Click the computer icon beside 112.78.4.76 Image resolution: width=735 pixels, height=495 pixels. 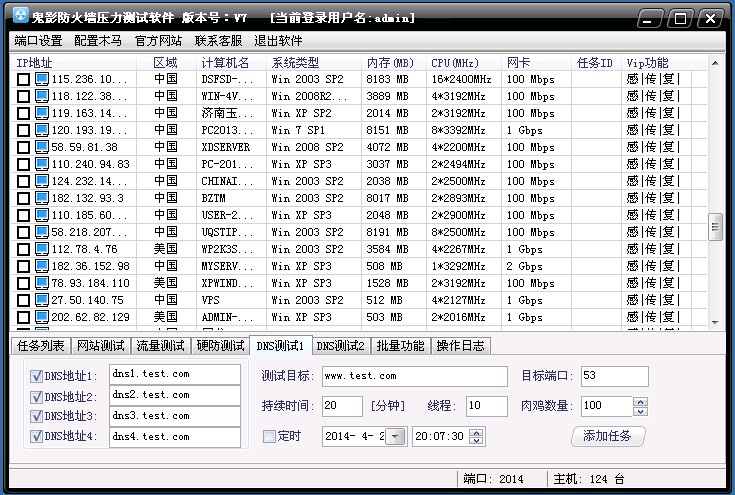(42, 249)
